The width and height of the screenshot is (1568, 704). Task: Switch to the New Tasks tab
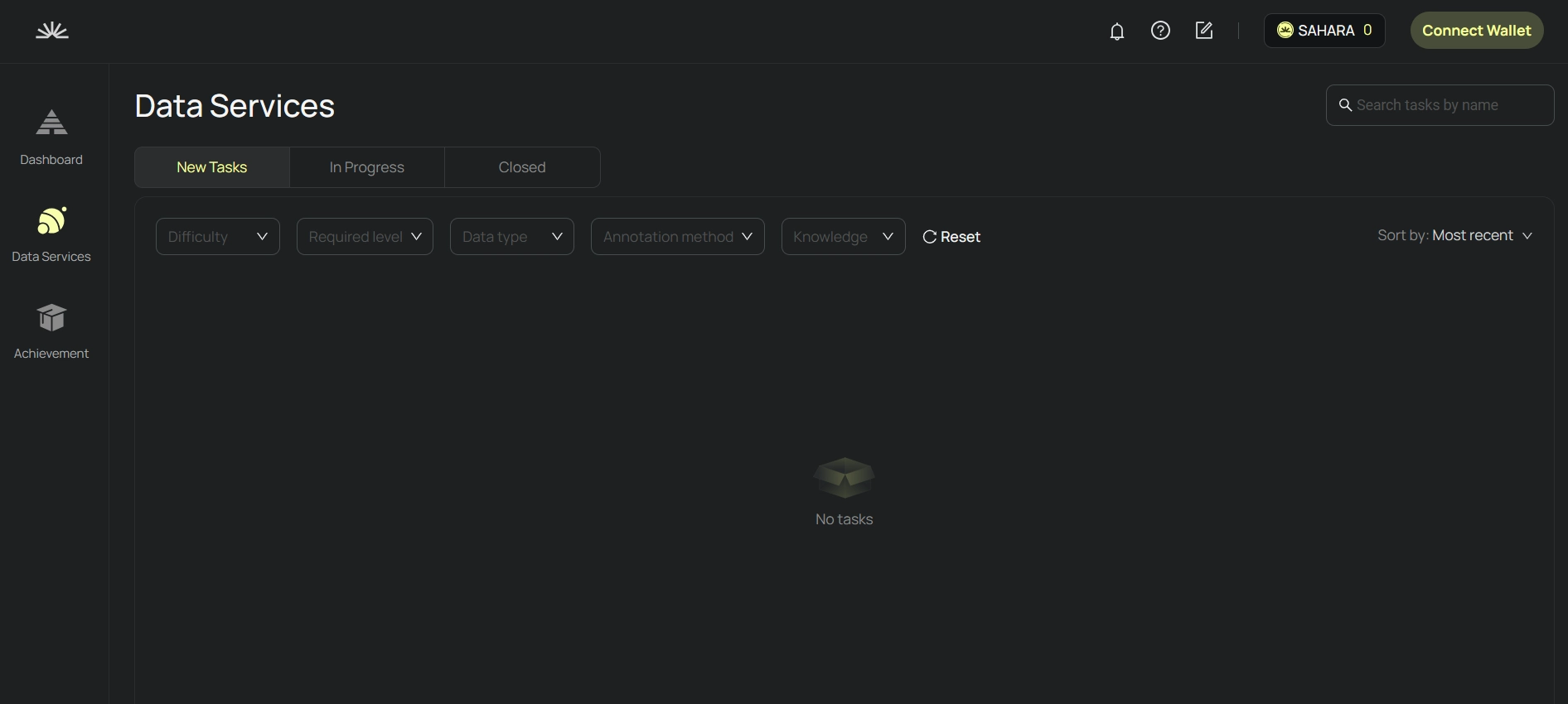coord(212,167)
